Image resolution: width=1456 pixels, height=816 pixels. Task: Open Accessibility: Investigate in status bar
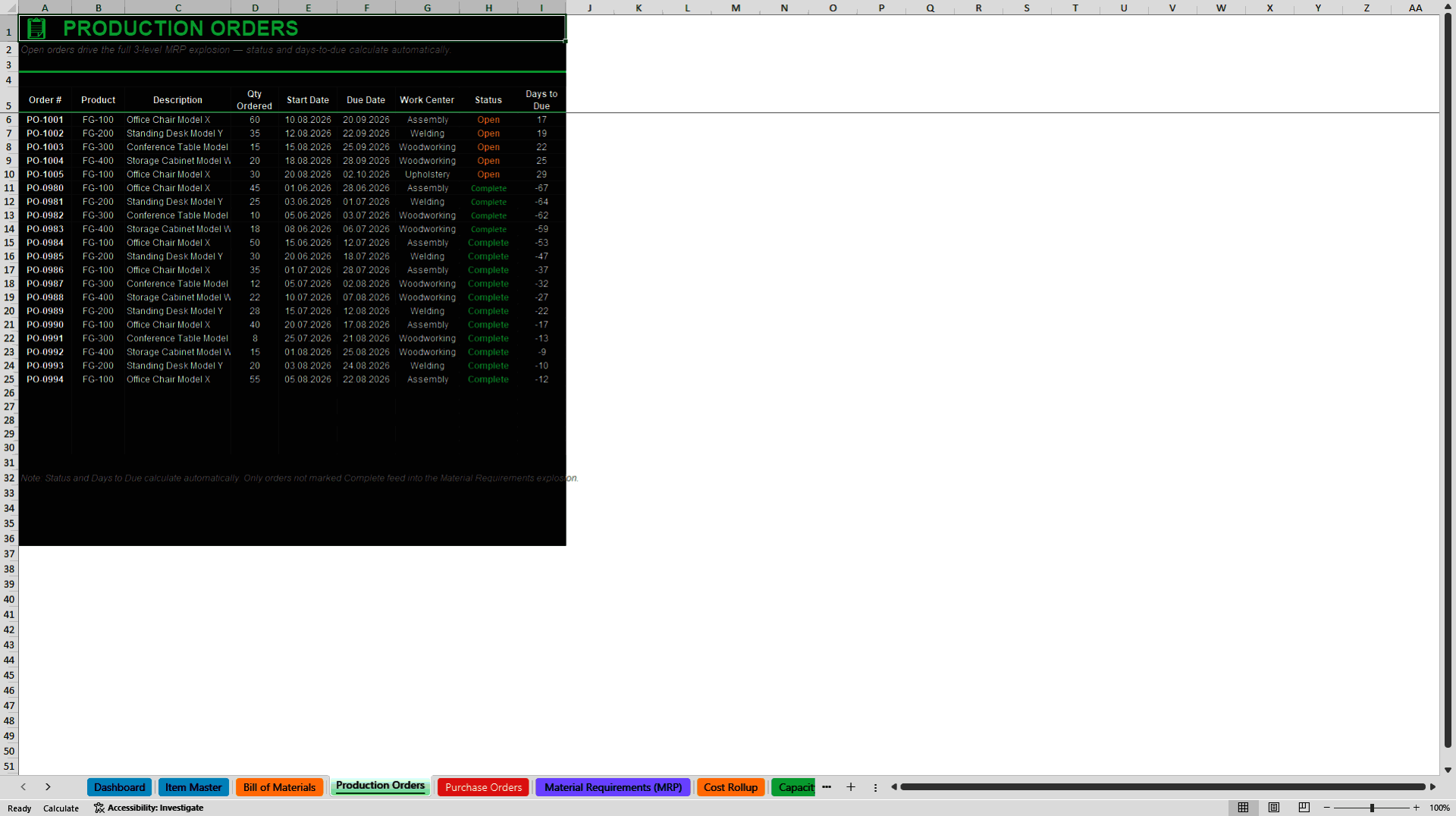[x=149, y=808]
